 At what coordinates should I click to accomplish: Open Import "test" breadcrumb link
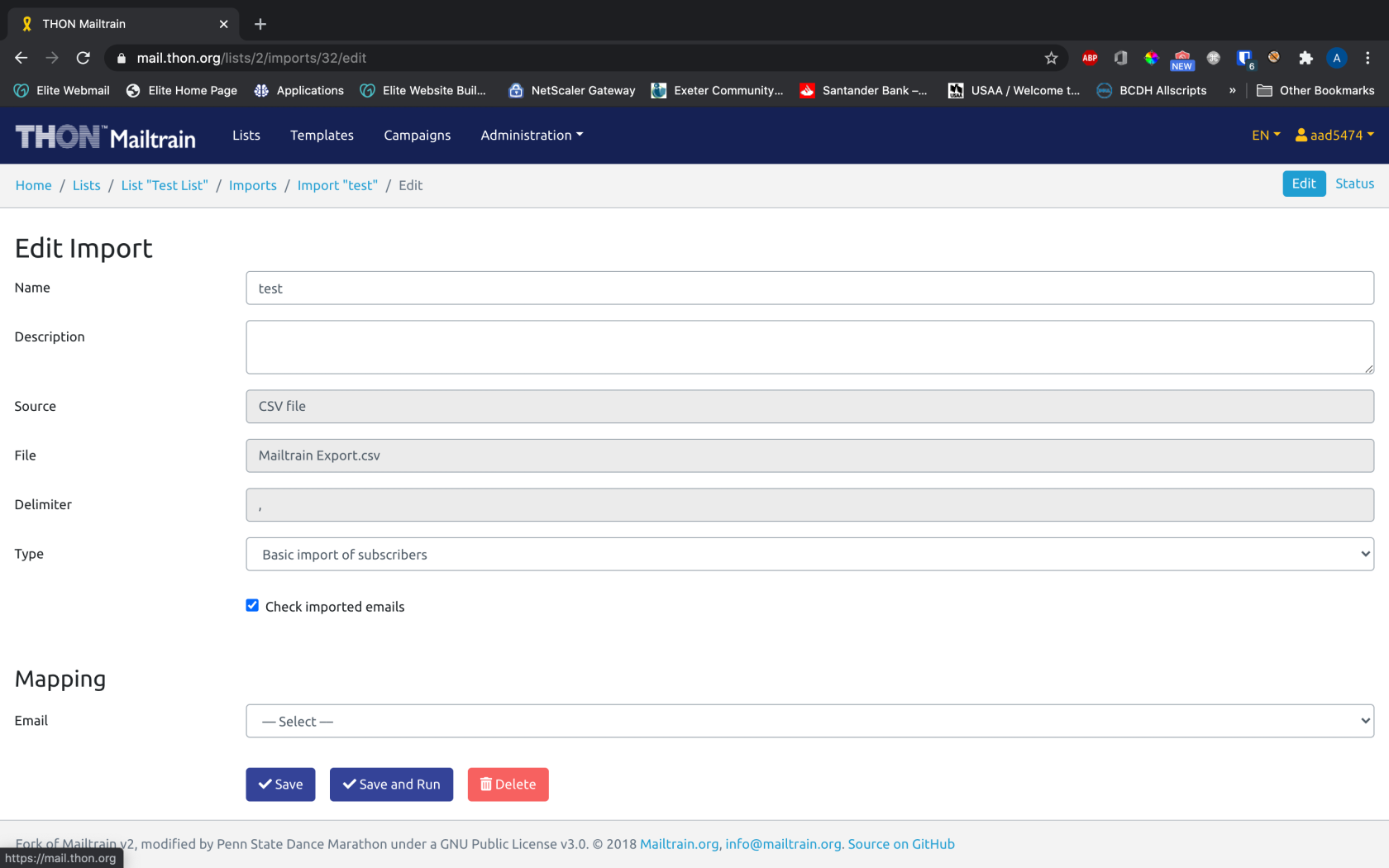(337, 185)
